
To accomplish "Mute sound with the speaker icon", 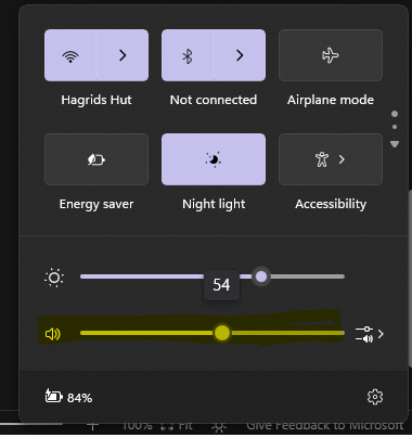I will [53, 334].
